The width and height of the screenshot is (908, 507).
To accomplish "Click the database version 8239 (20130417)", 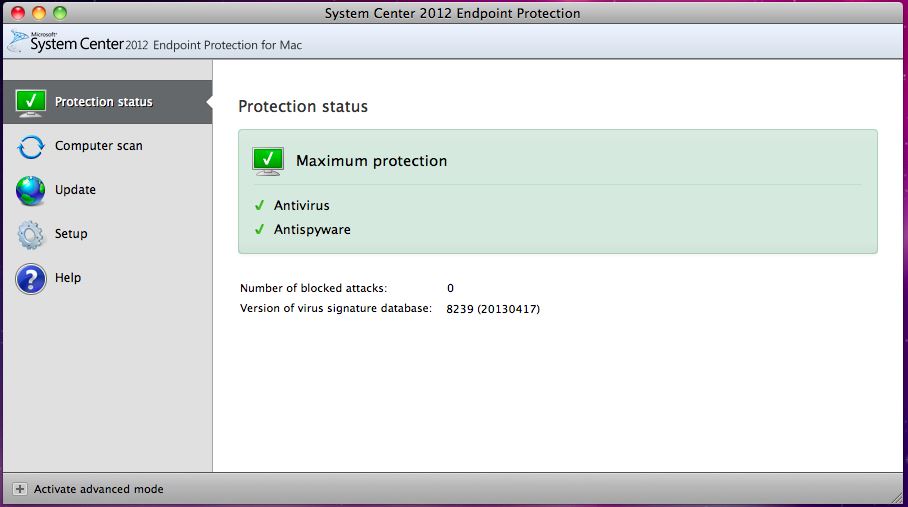I will pyautogui.click(x=493, y=309).
